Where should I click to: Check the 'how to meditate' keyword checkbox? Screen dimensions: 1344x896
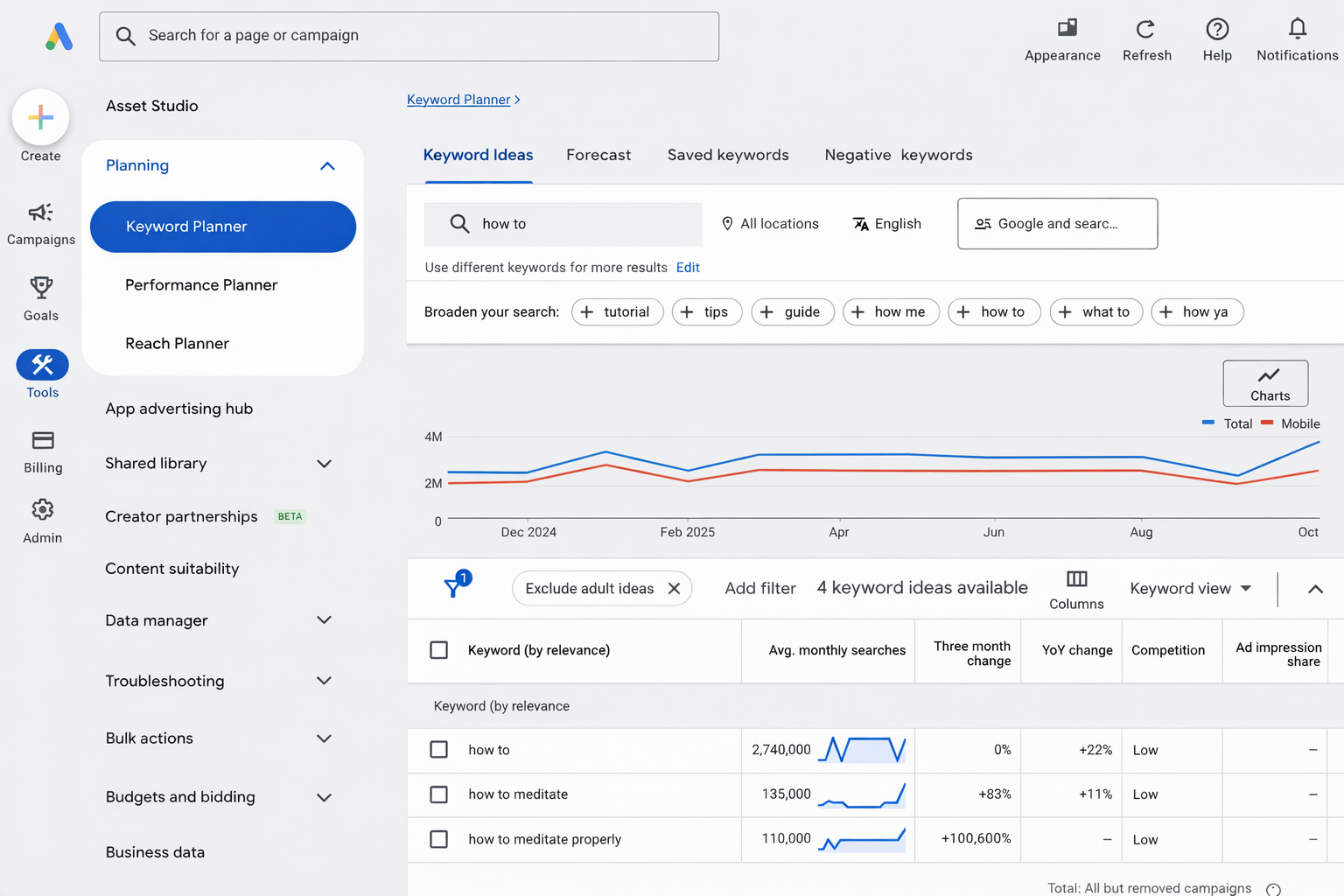click(x=439, y=794)
